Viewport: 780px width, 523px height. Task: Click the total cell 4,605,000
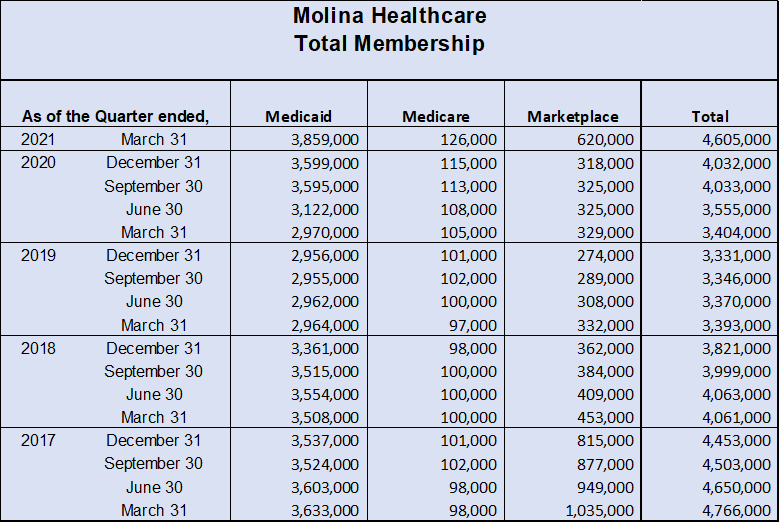[737, 140]
